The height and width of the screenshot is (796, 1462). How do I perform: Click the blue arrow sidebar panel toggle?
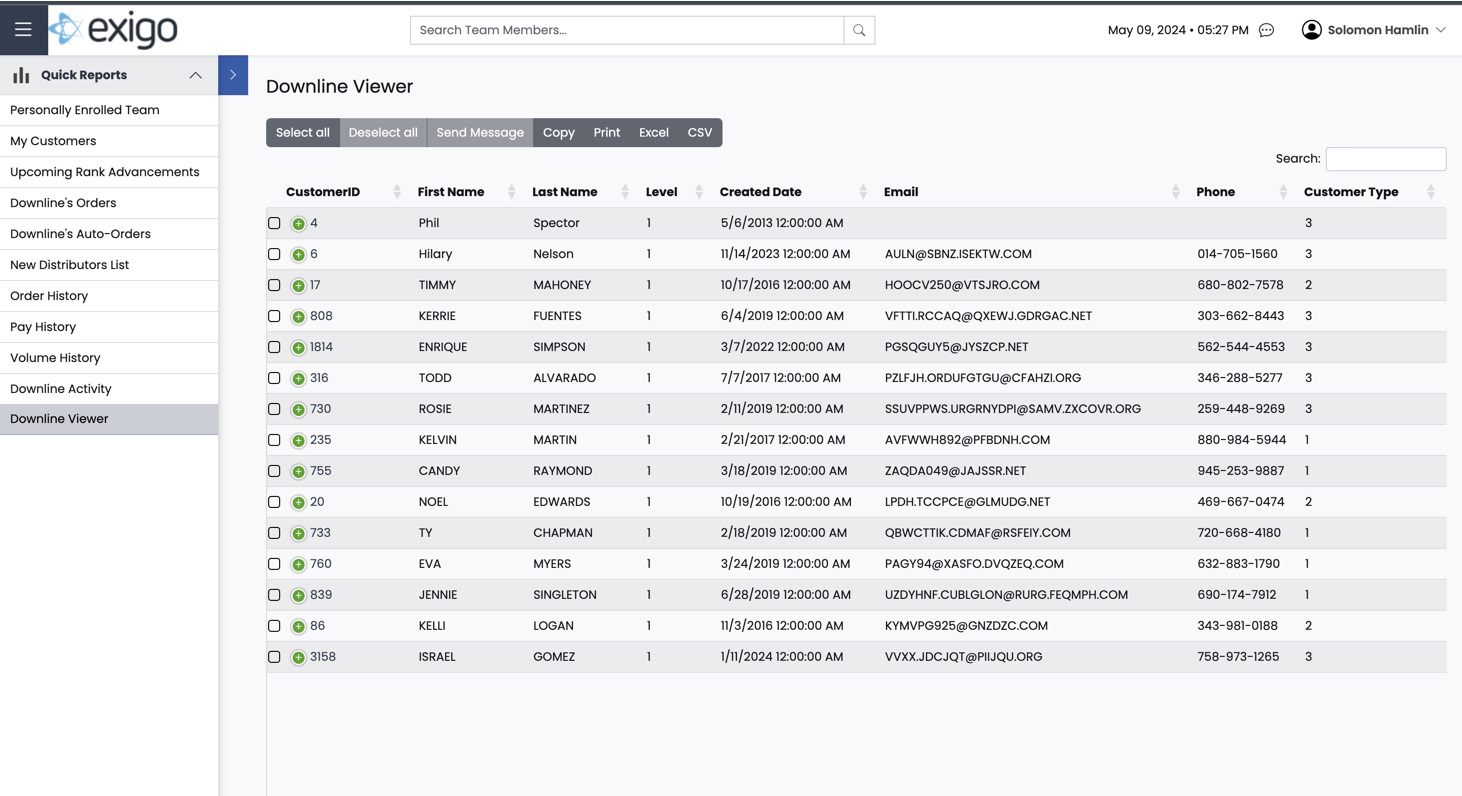232,74
